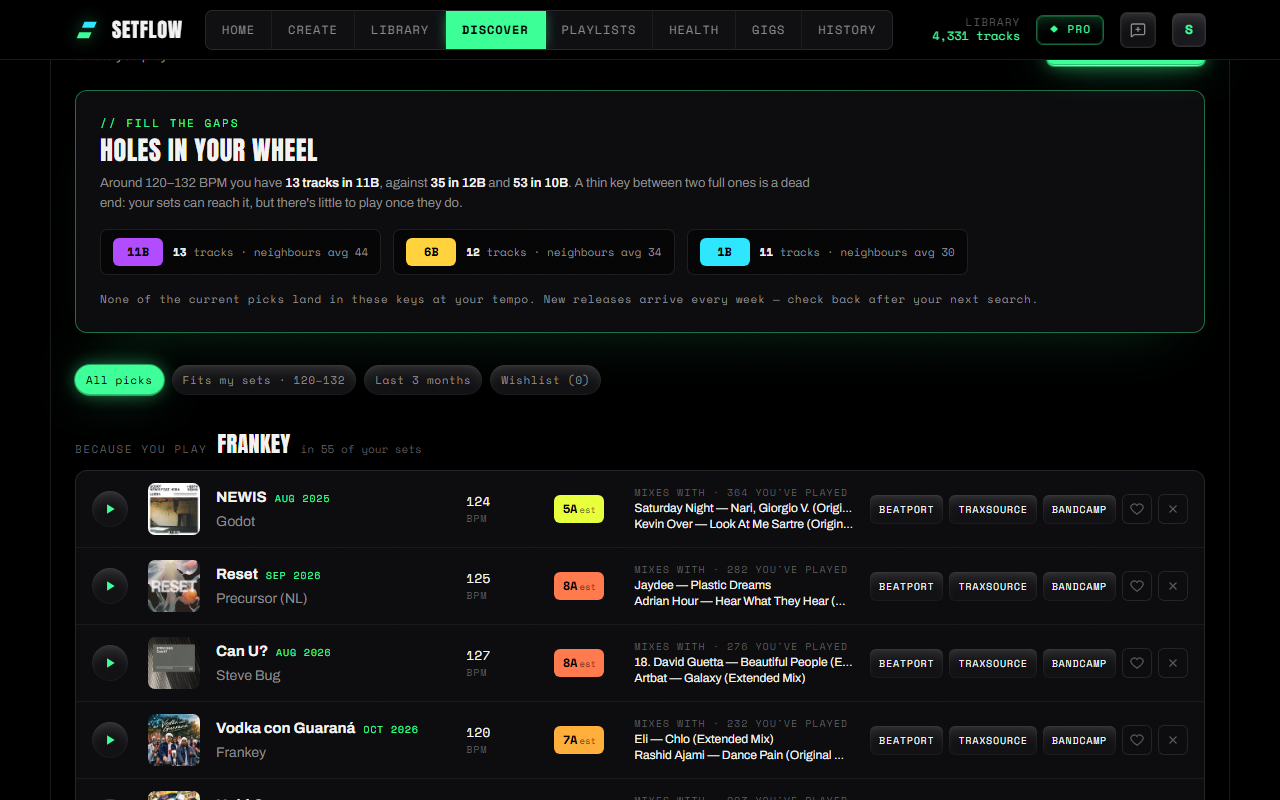Open the Can U? album artwork
The image size is (1280, 800).
click(174, 663)
